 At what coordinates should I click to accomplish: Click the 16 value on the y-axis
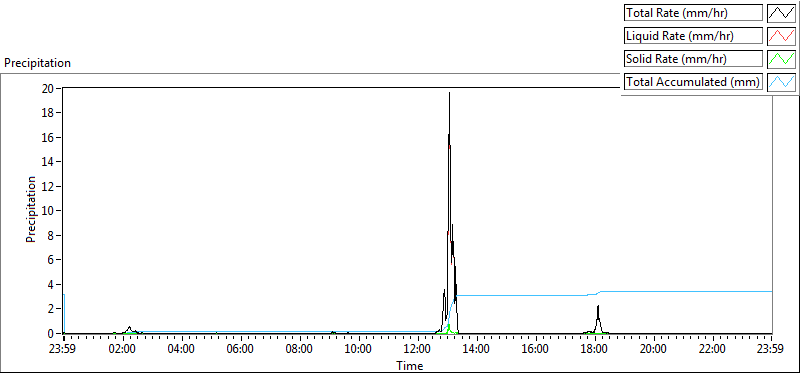pyautogui.click(x=48, y=137)
